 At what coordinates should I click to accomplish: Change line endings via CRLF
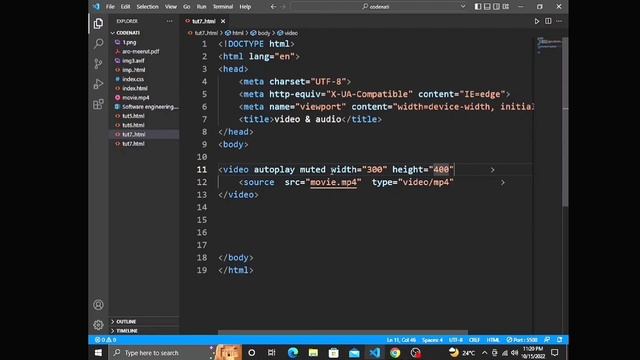(474, 340)
